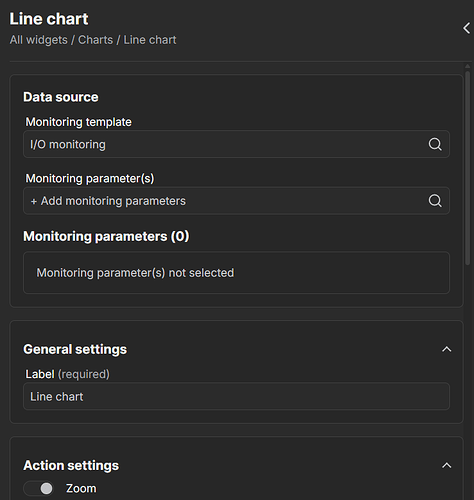Image resolution: width=474 pixels, height=500 pixels.
Task: Click the panel's vertical scrollbar thumb
Action: click(x=468, y=168)
